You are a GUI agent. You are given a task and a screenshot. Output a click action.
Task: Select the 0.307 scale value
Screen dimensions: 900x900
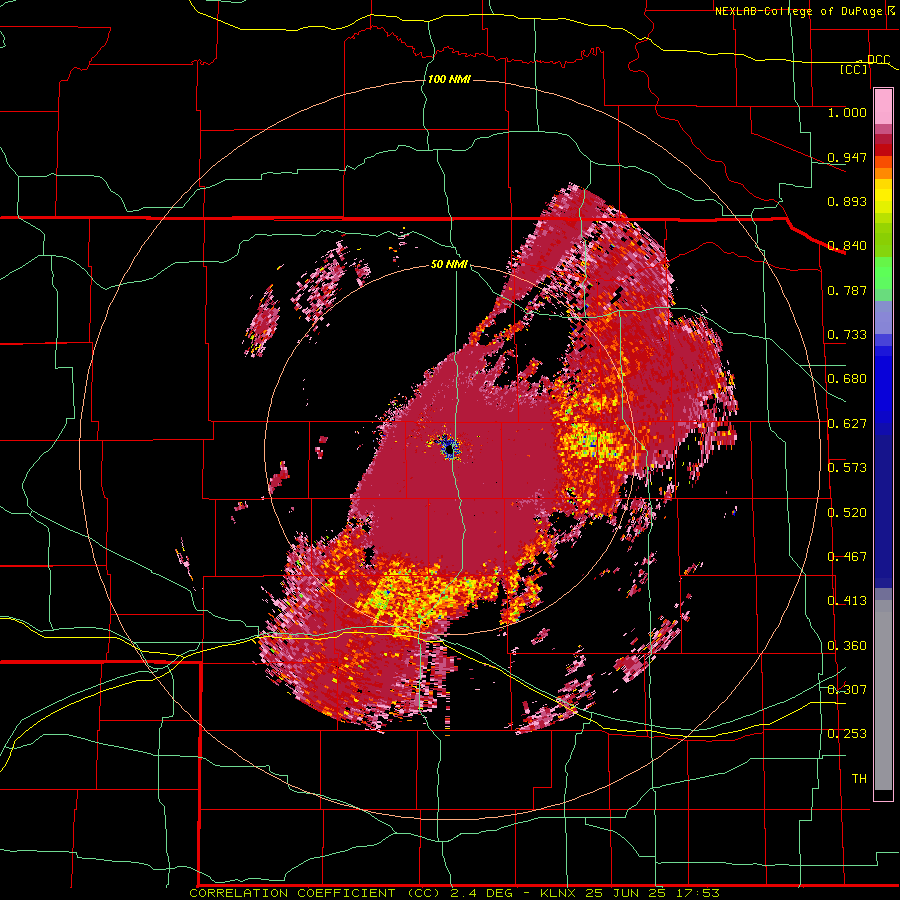pos(847,689)
